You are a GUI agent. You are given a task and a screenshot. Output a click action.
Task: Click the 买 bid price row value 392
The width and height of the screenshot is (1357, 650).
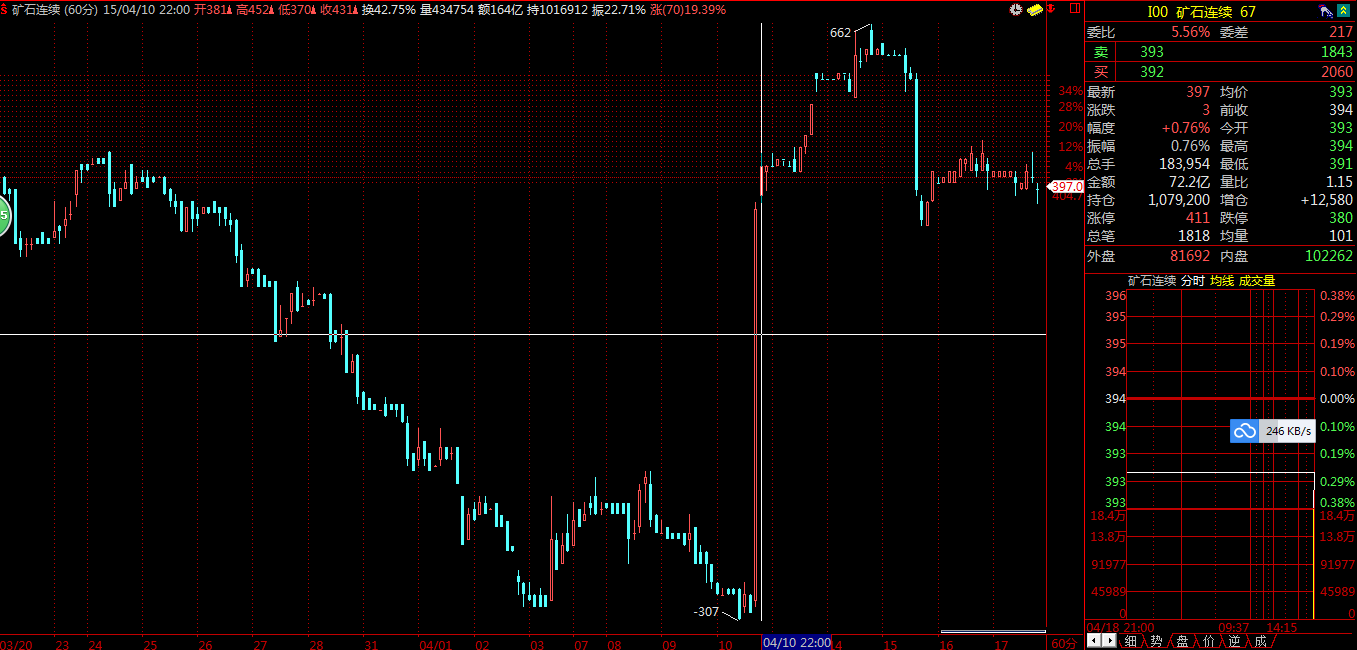(1152, 71)
